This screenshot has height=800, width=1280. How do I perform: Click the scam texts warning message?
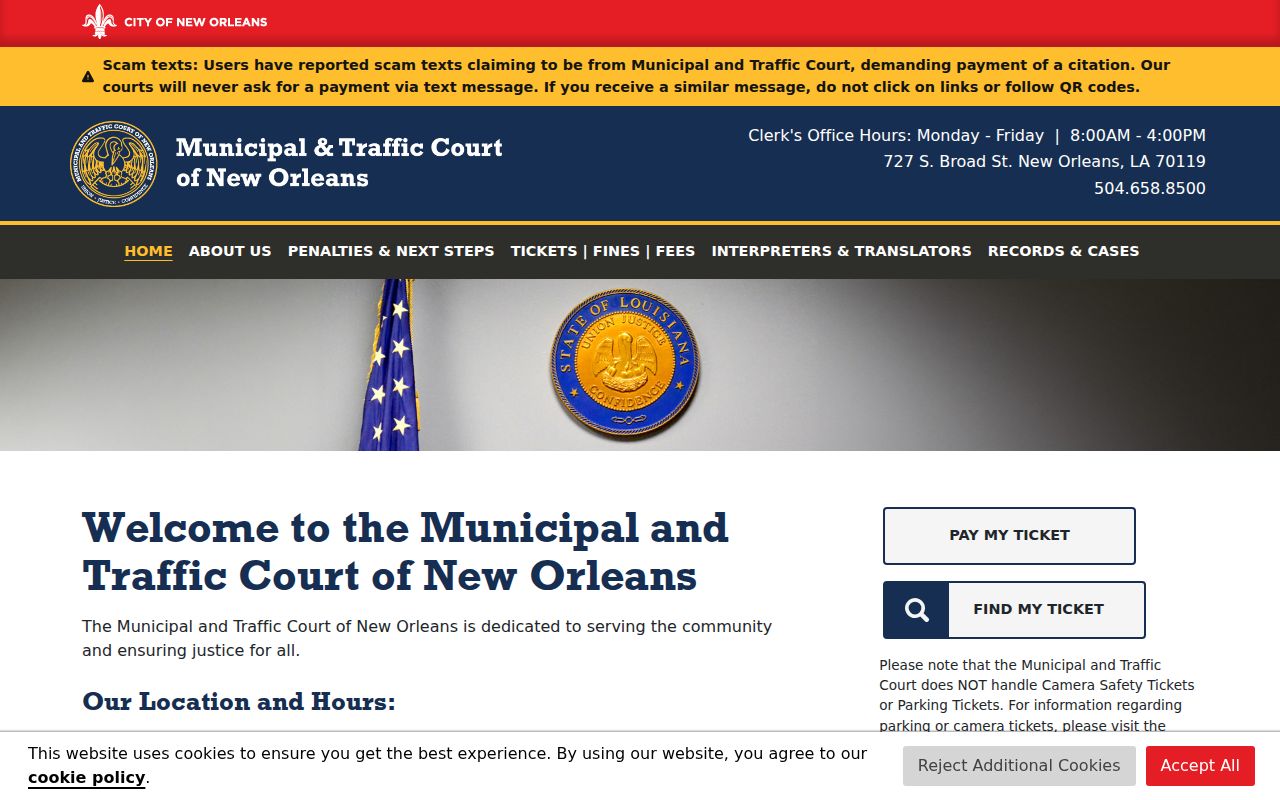636,76
